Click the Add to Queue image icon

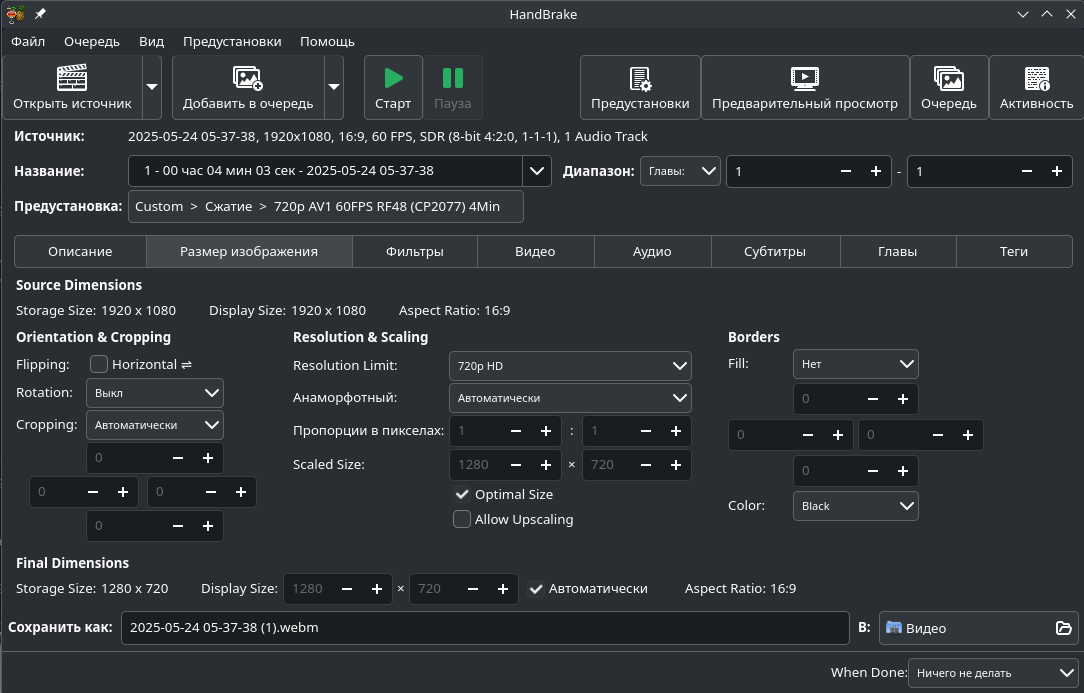coord(247,78)
